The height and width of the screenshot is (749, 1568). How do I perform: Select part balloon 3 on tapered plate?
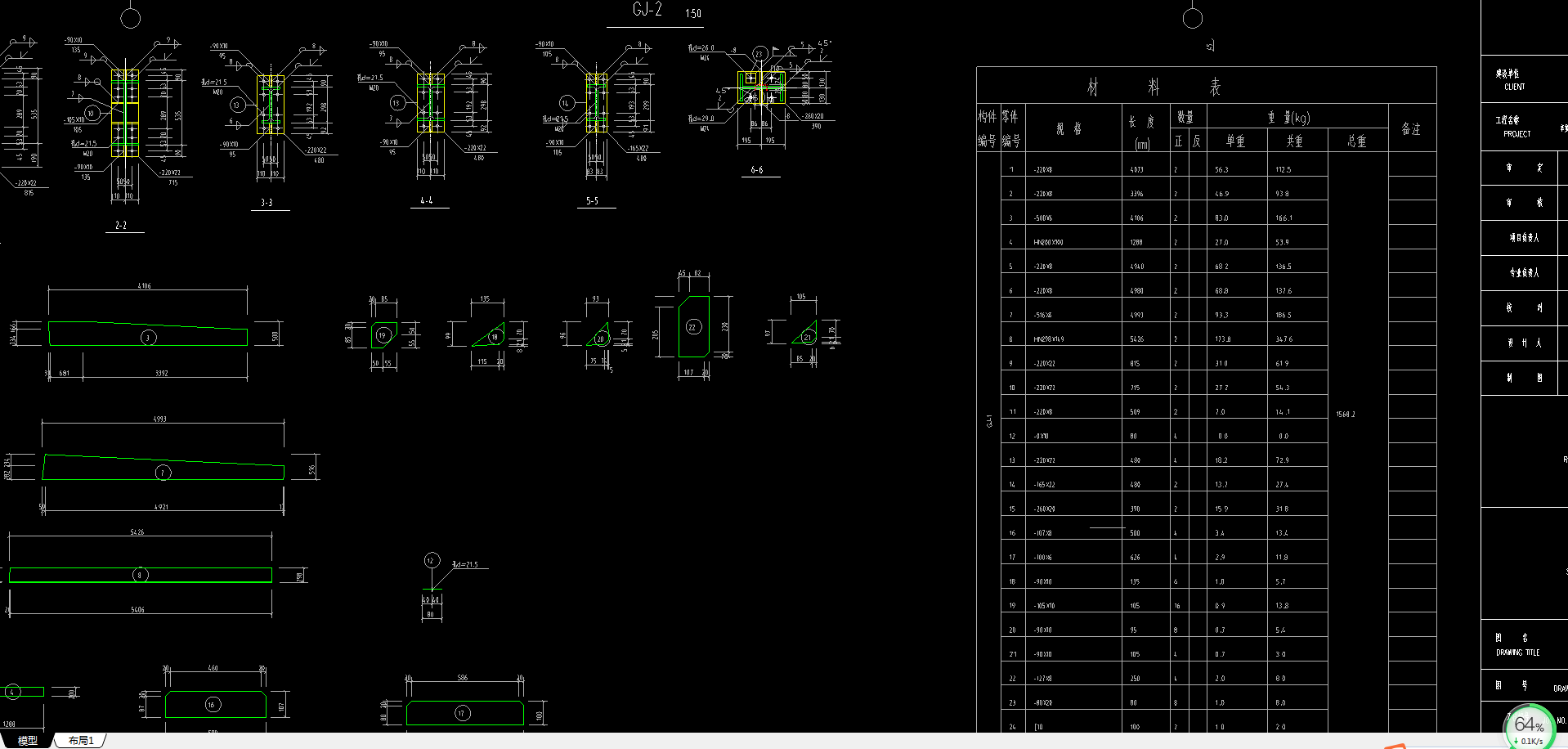(x=148, y=337)
